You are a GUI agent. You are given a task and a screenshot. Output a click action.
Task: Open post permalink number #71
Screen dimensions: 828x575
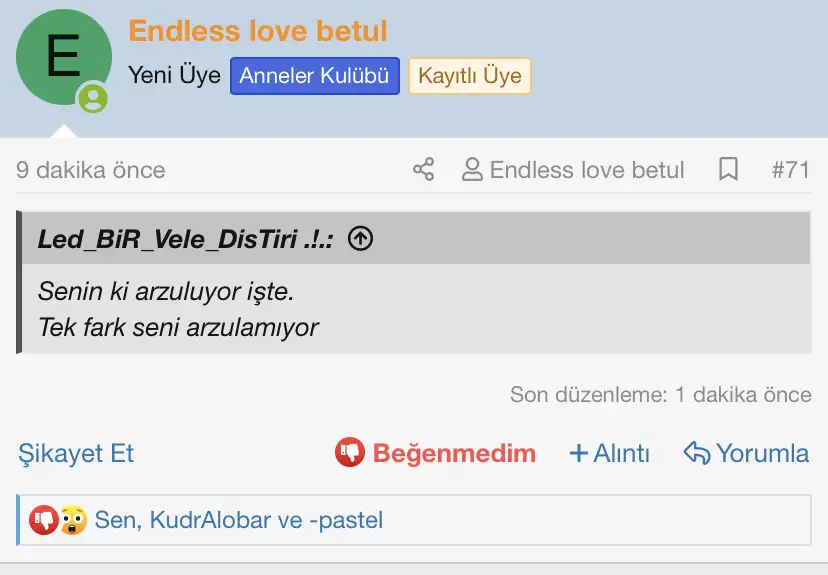790,170
